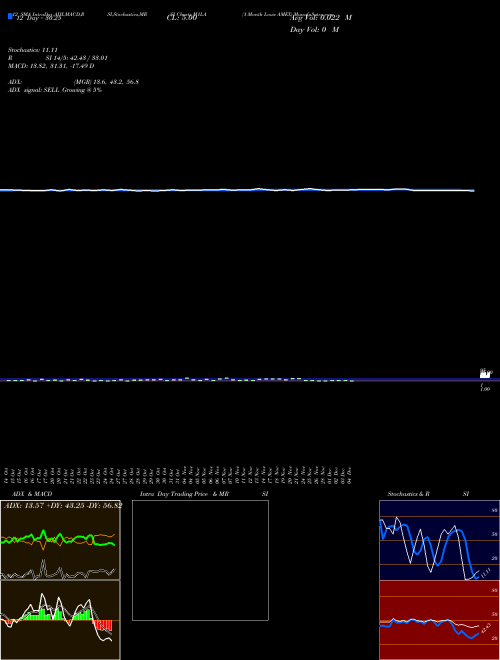Click the RSI 14/5 value "42.43 / 33.01"
The image size is (500, 660).
point(87,58)
